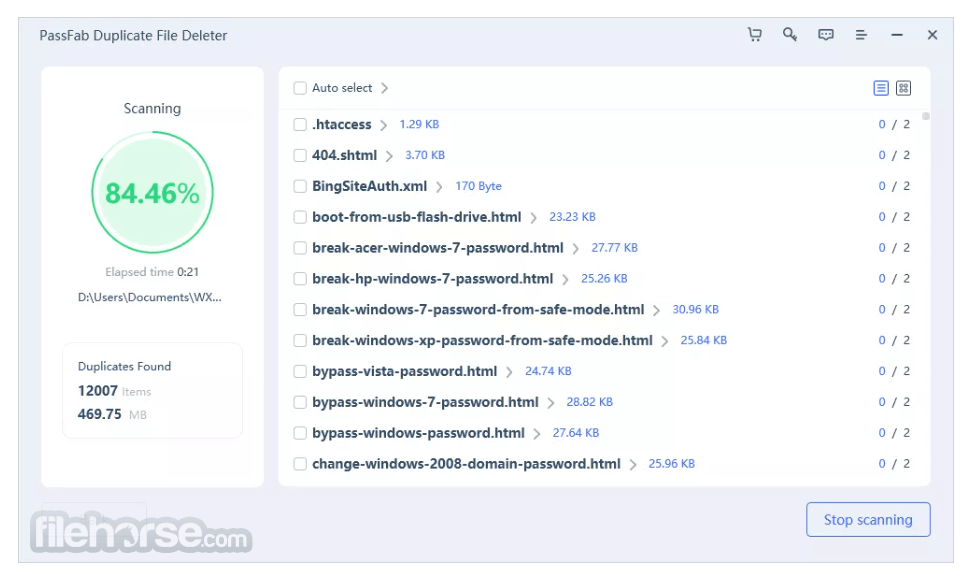Screen dimensions: 972x583
Task: Open the shopping cart purchase icon
Action: (754, 35)
